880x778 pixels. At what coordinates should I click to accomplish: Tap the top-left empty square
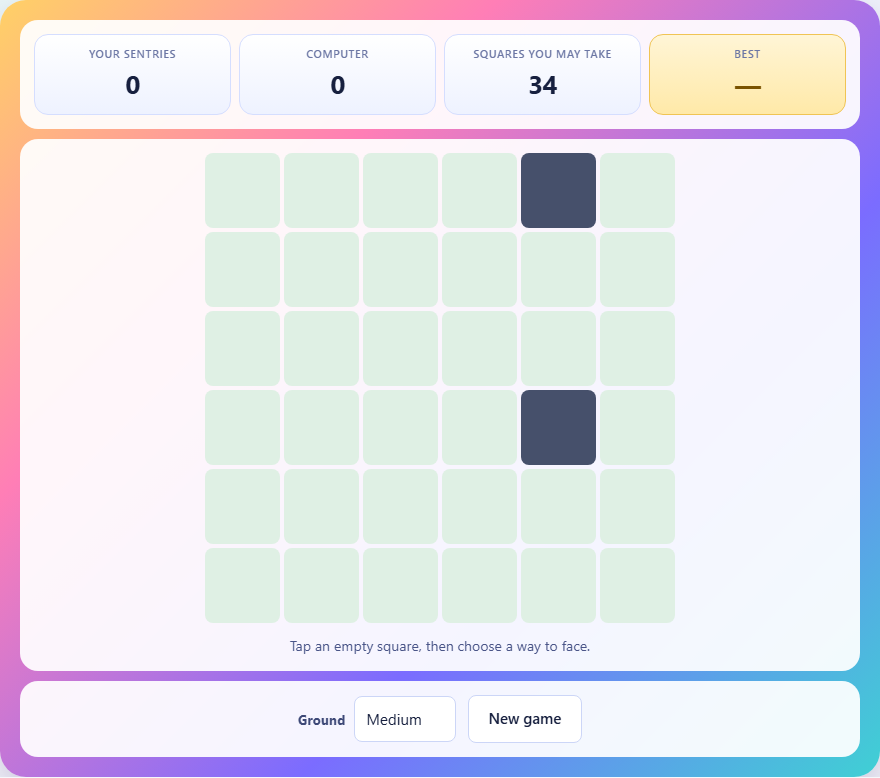(x=242, y=190)
